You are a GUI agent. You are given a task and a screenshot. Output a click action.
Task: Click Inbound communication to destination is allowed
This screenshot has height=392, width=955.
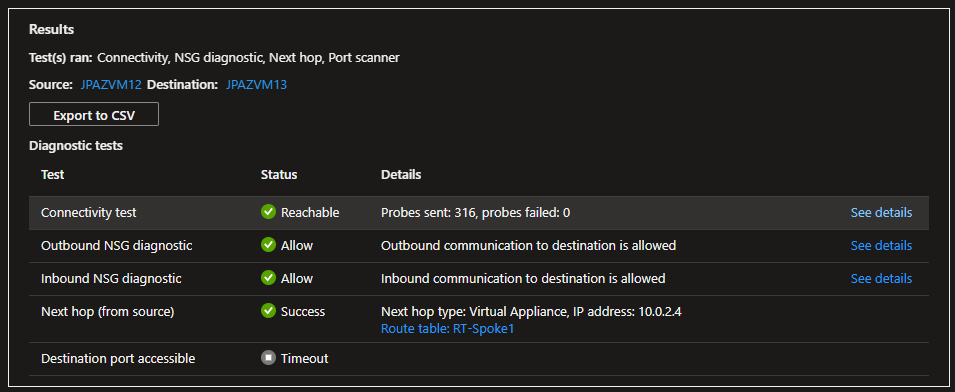[523, 278]
